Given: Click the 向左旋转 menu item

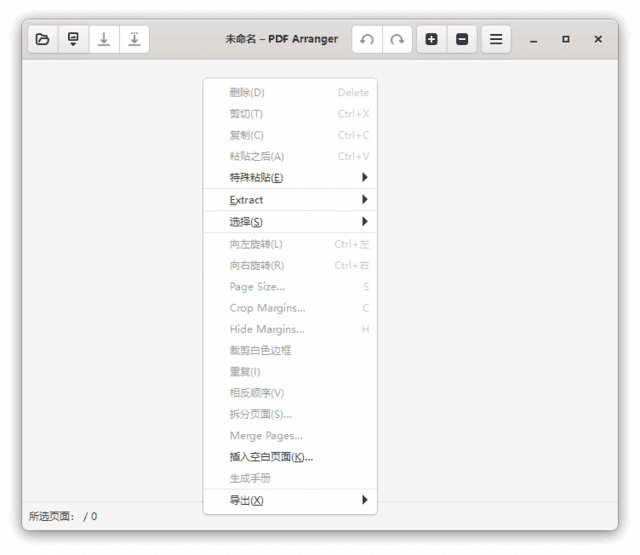Looking at the screenshot, I should 256,244.
